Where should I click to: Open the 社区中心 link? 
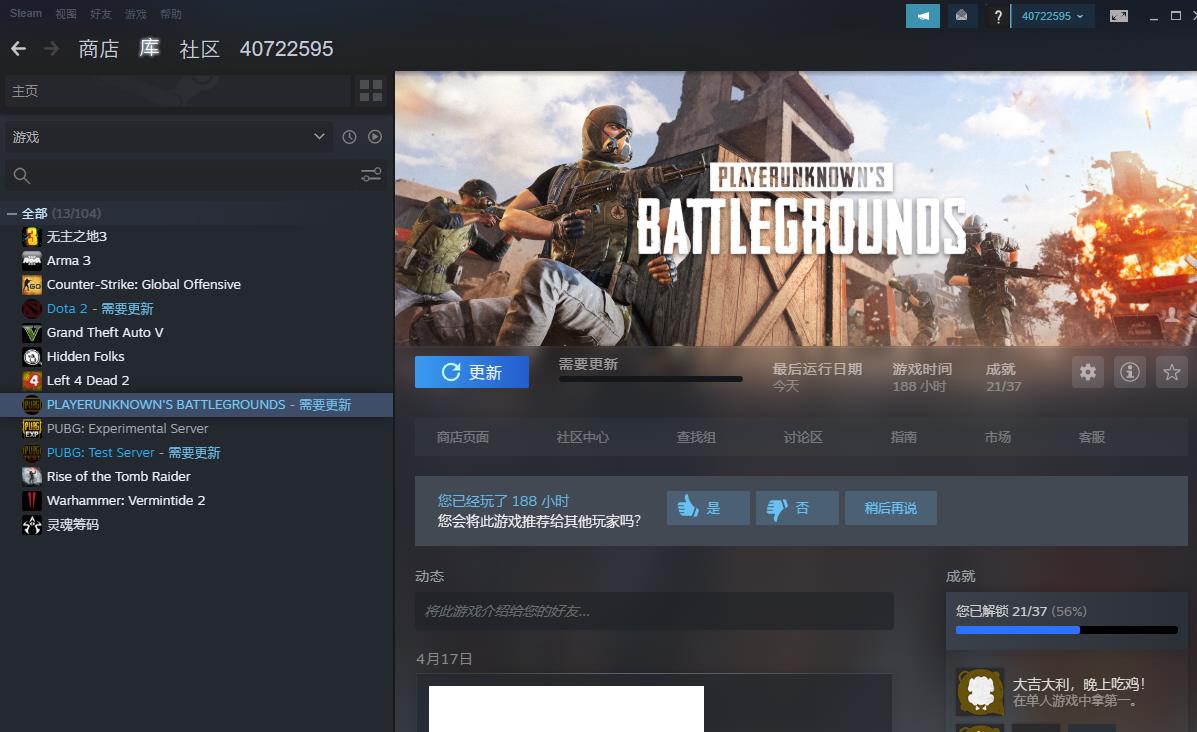pyautogui.click(x=582, y=437)
